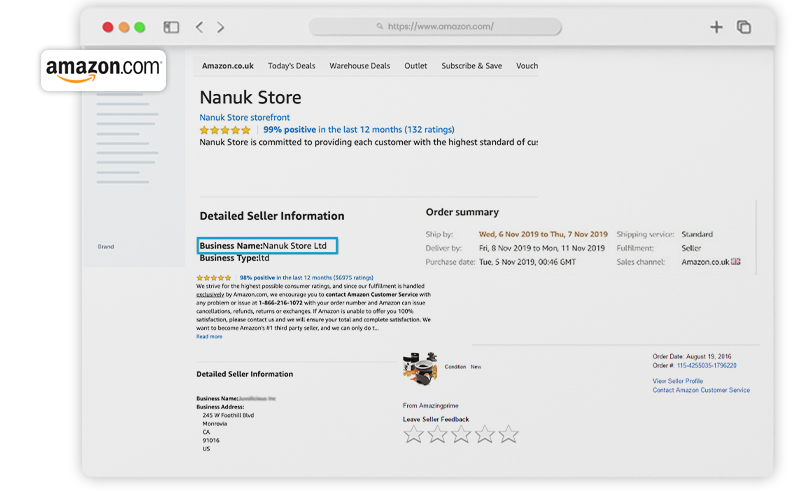Image resolution: width=800 pixels, height=500 pixels.
Task: Rate seller five stars
Action: (509, 435)
